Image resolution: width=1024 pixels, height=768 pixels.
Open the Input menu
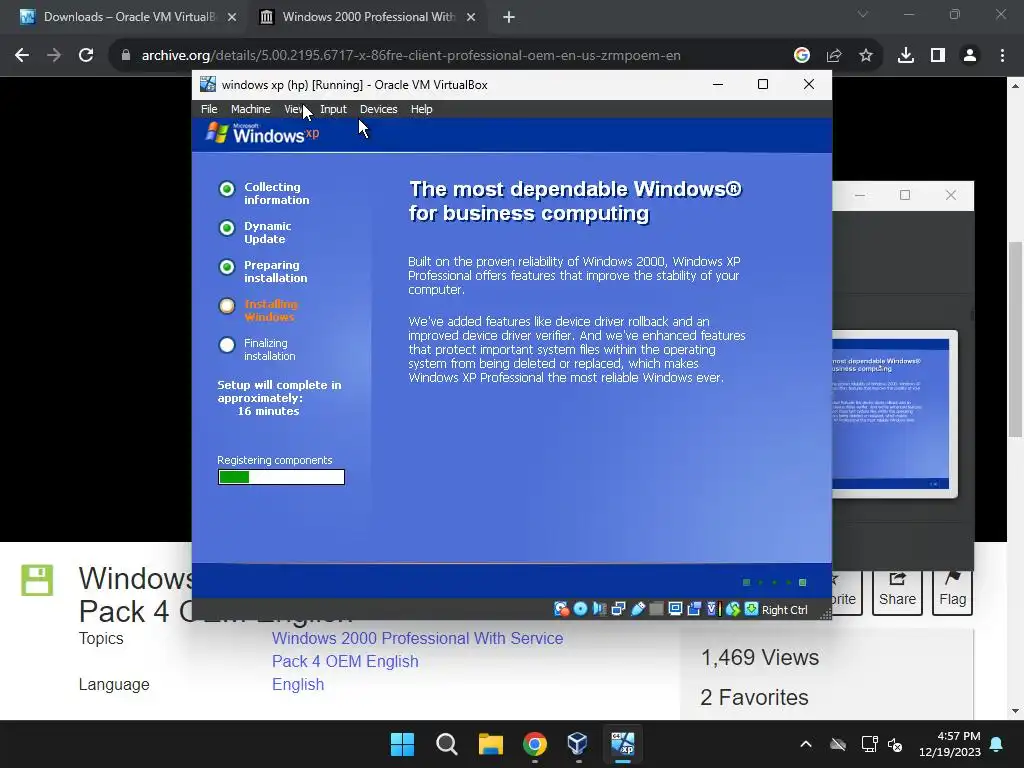point(333,109)
